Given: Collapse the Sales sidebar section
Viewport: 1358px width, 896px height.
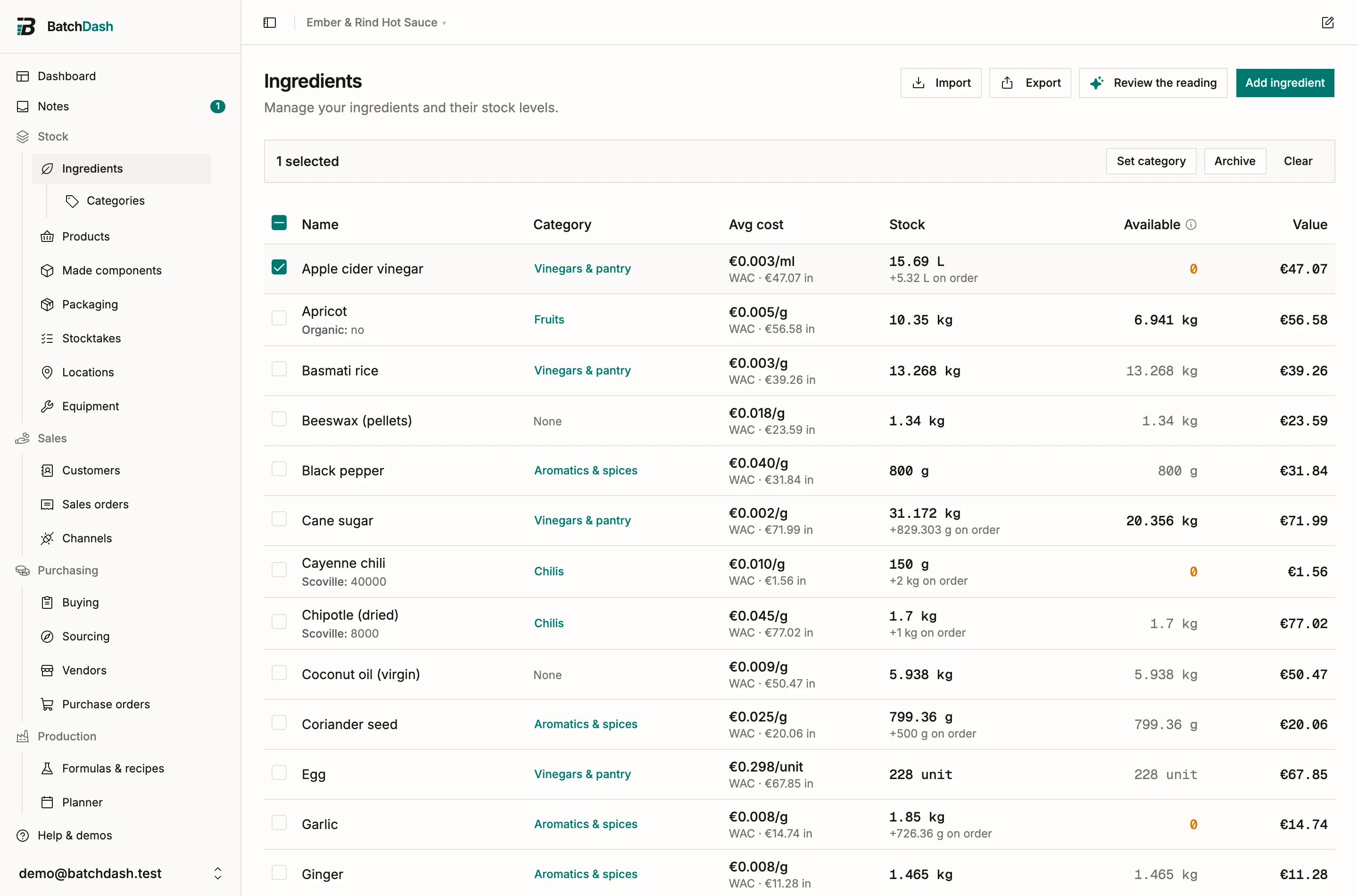Looking at the screenshot, I should coord(52,438).
